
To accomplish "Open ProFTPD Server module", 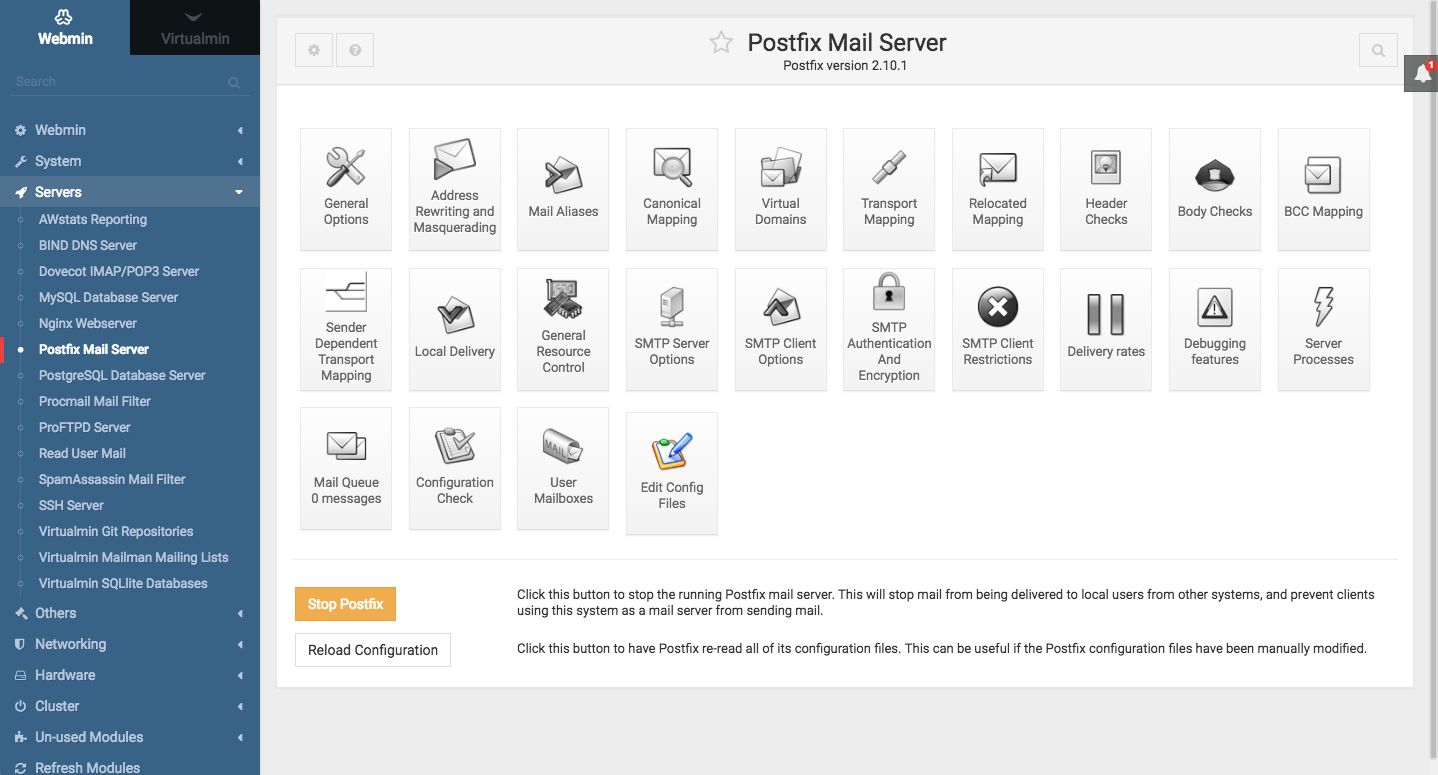I will click(85, 427).
